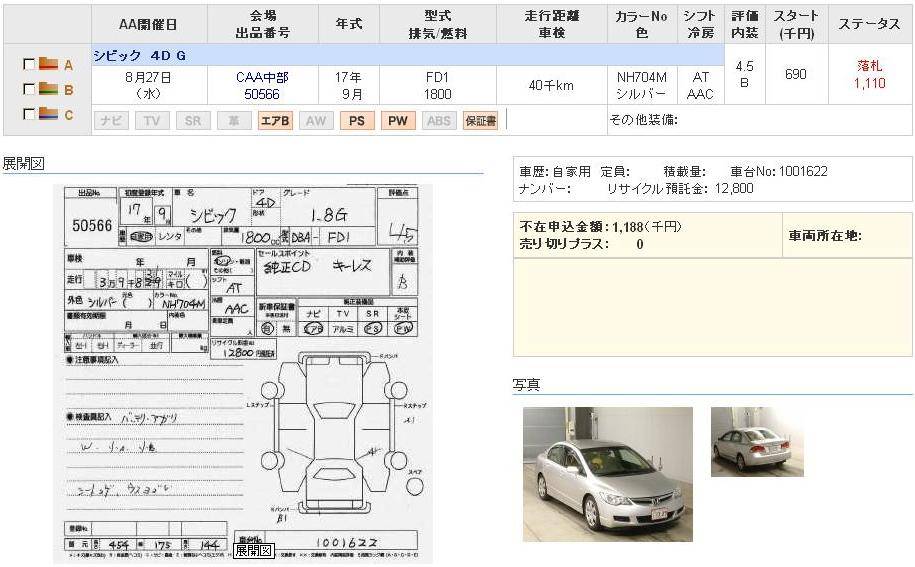
Task: Click the 保証書 warranty badge
Action: tap(480, 121)
